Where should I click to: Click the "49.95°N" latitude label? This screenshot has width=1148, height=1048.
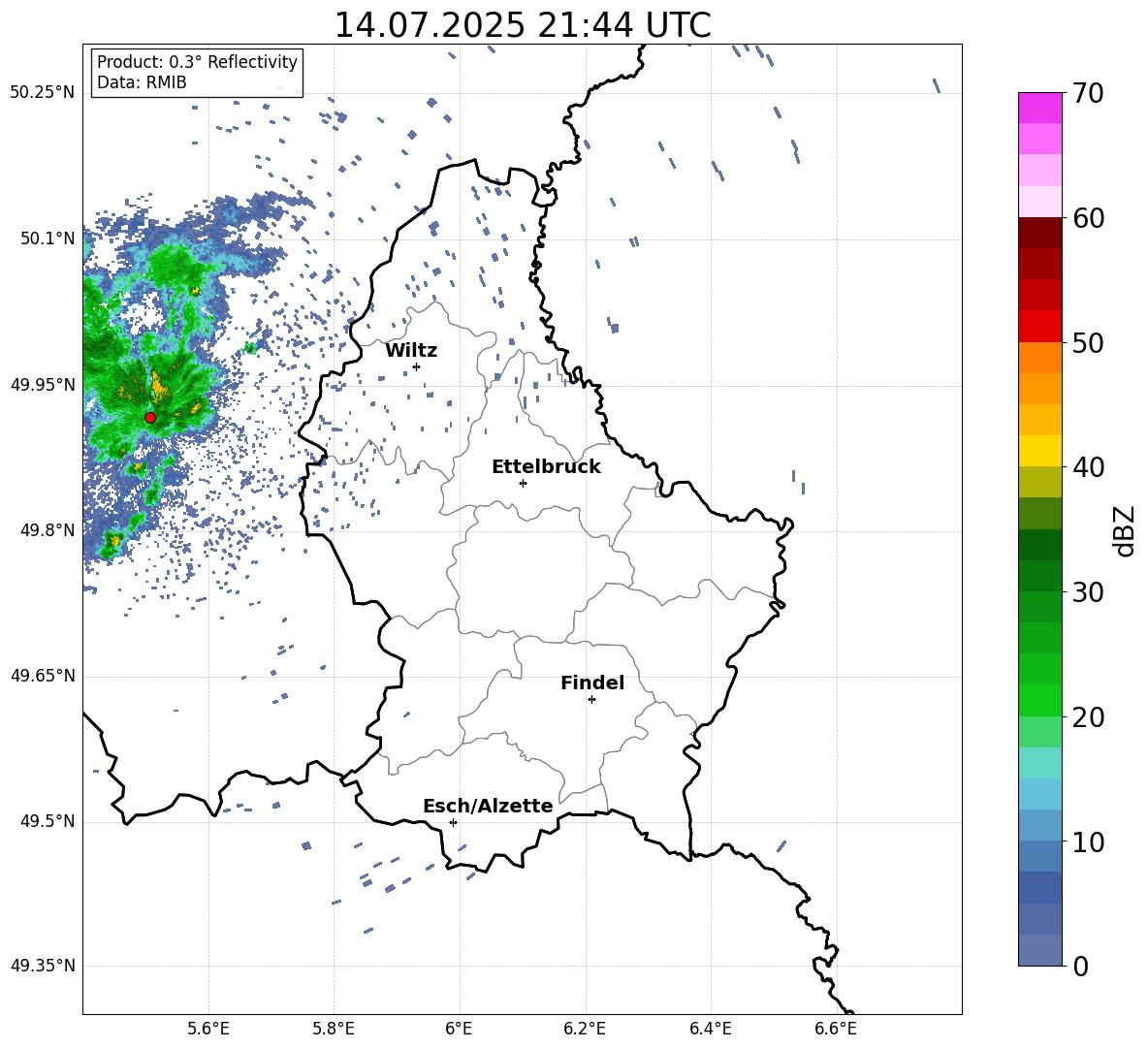[x=43, y=384]
